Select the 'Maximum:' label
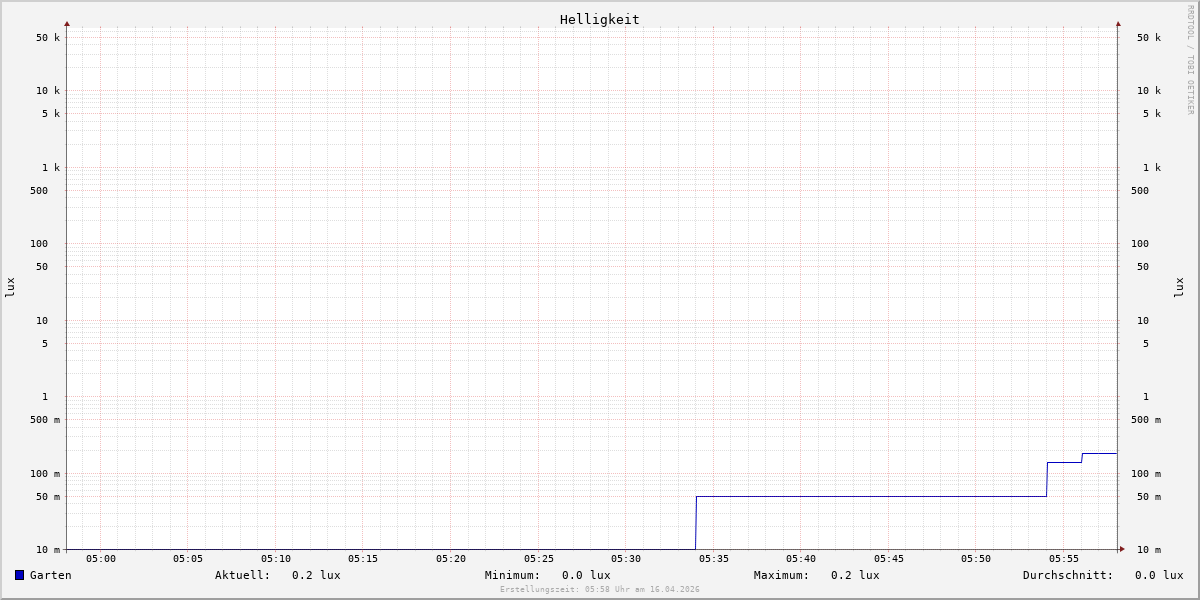Image resolution: width=1200 pixels, height=600 pixels. tap(782, 575)
